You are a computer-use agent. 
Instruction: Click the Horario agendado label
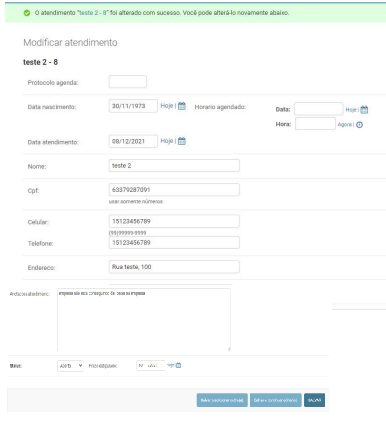coord(220,107)
